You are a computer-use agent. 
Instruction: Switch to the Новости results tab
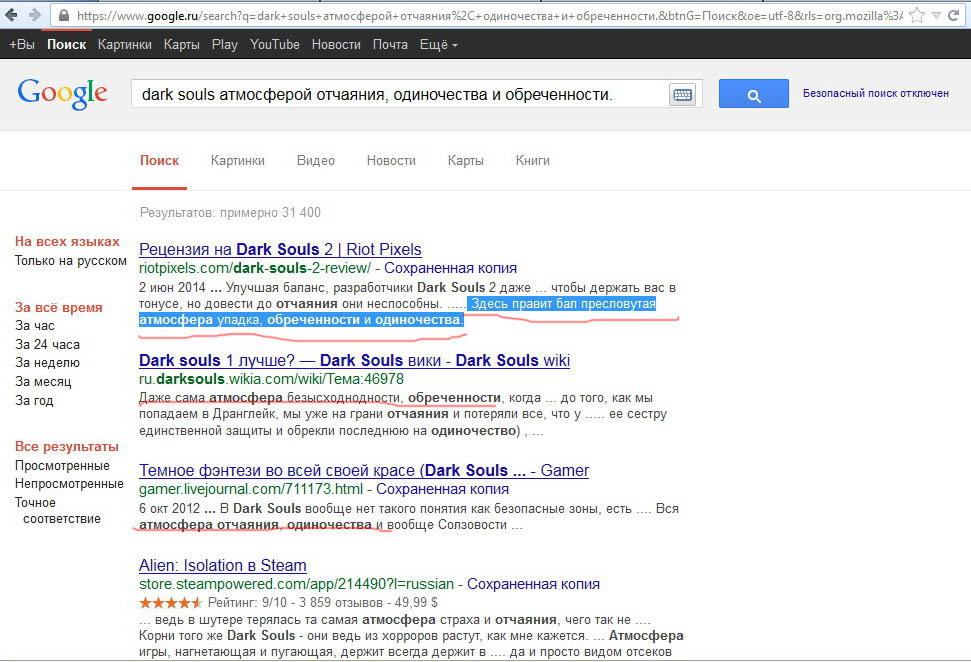tap(391, 160)
